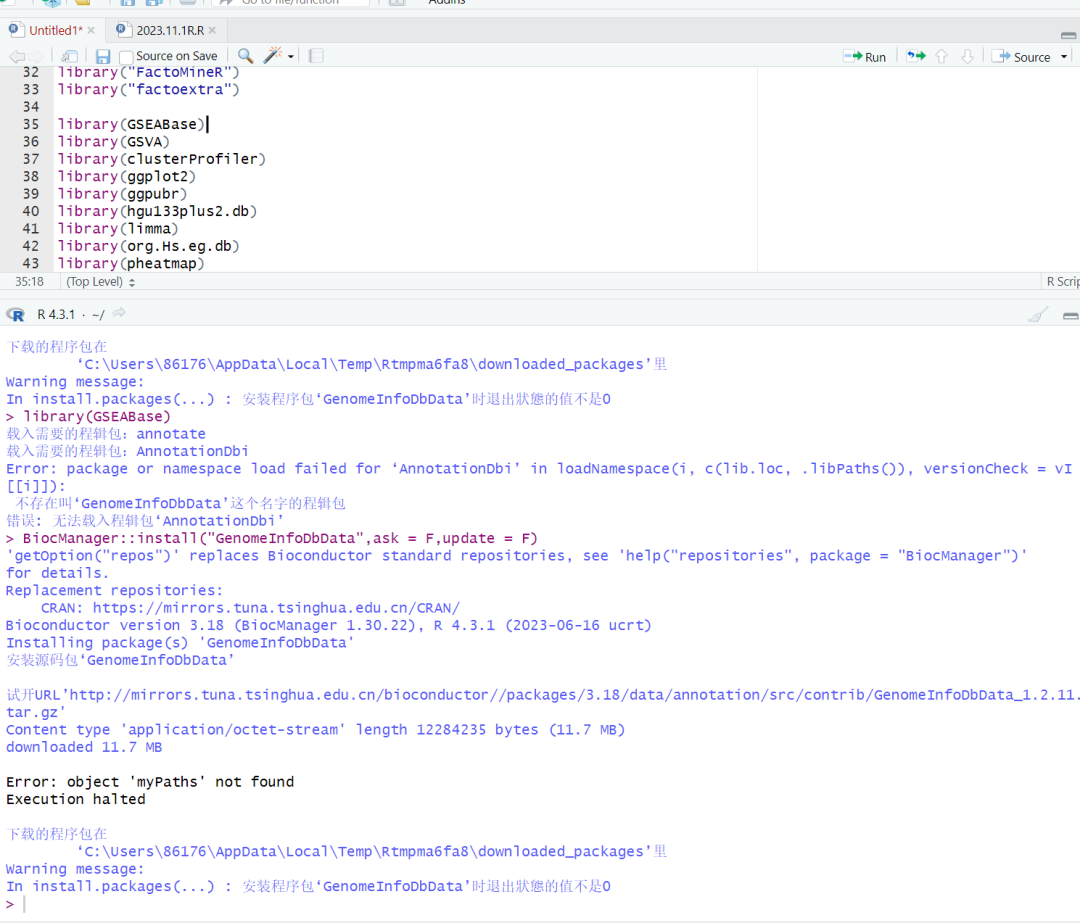
Task: Click the 35:18 cursor position indicator
Action: (x=30, y=282)
